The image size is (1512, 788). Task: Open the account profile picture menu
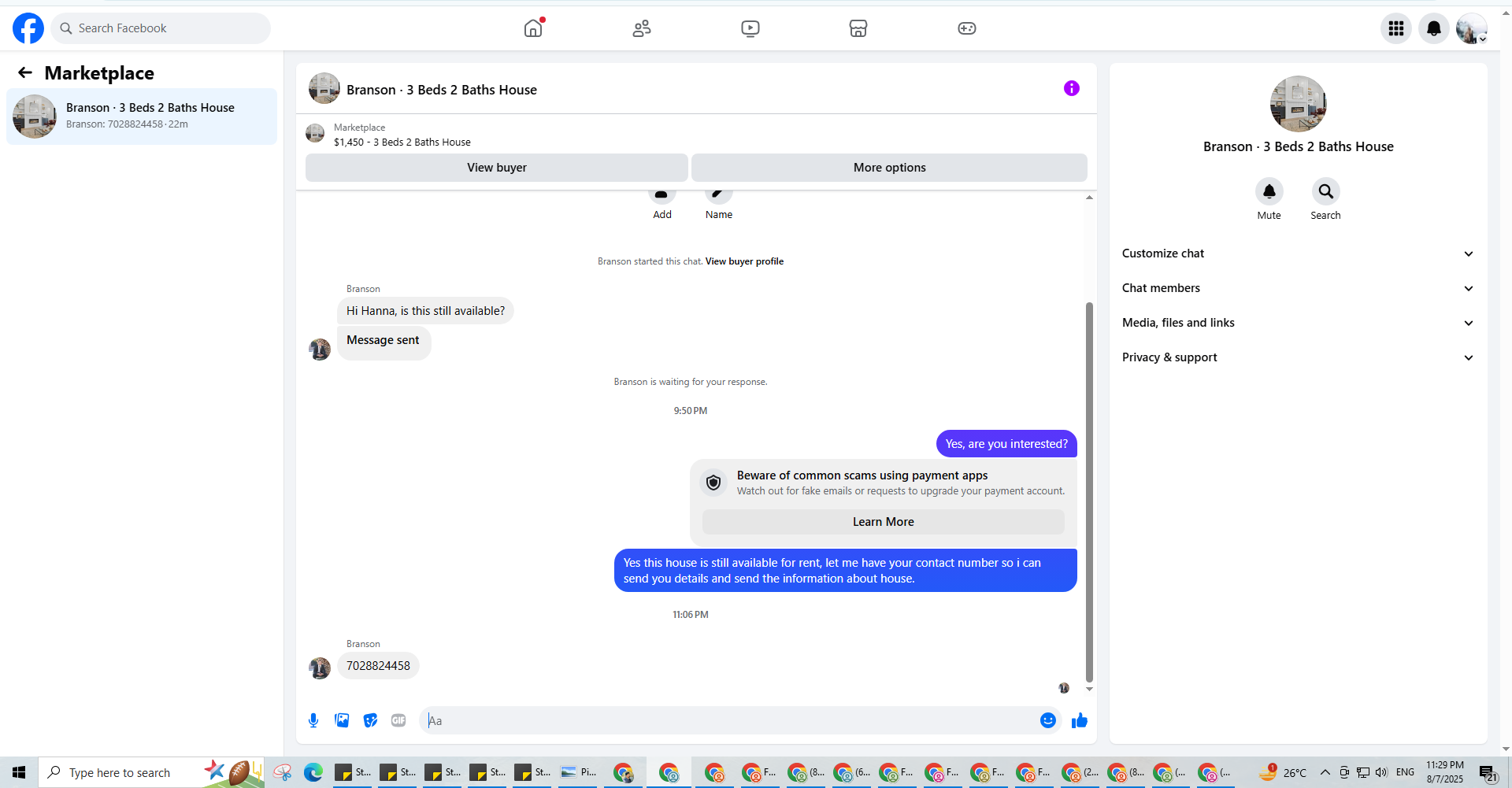1471,28
